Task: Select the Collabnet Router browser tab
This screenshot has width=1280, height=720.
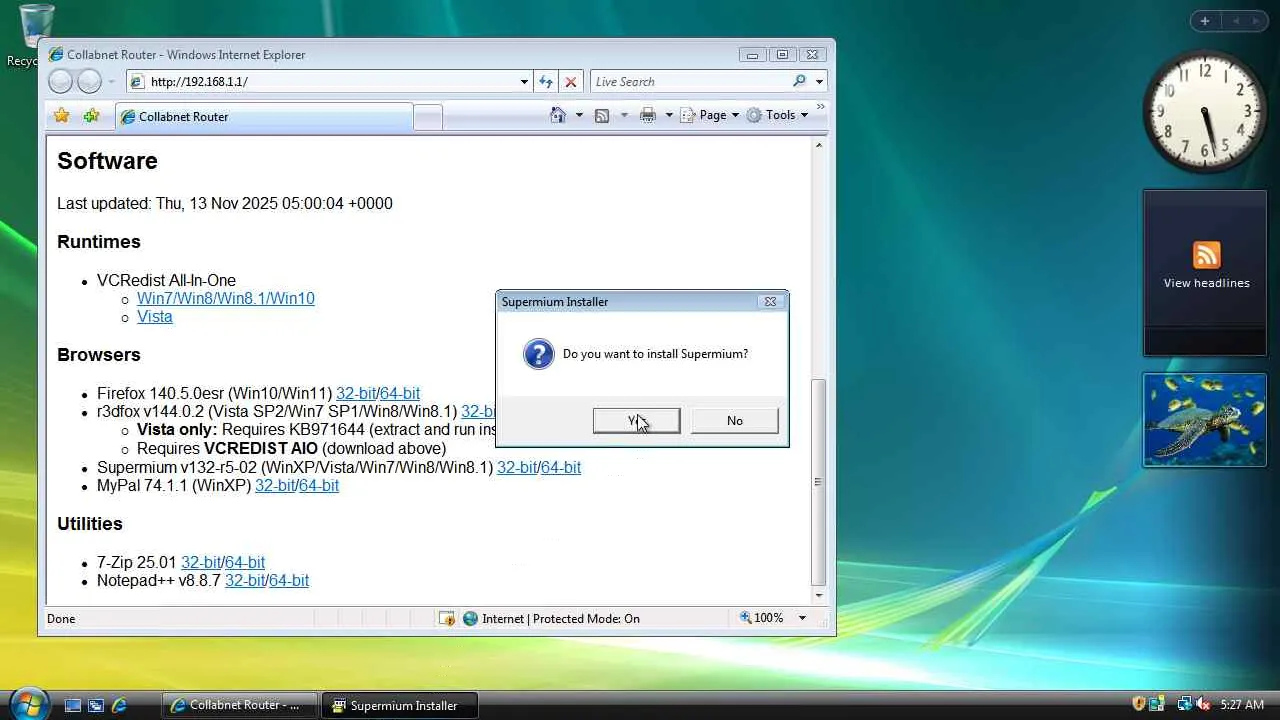Action: pyautogui.click(x=263, y=117)
